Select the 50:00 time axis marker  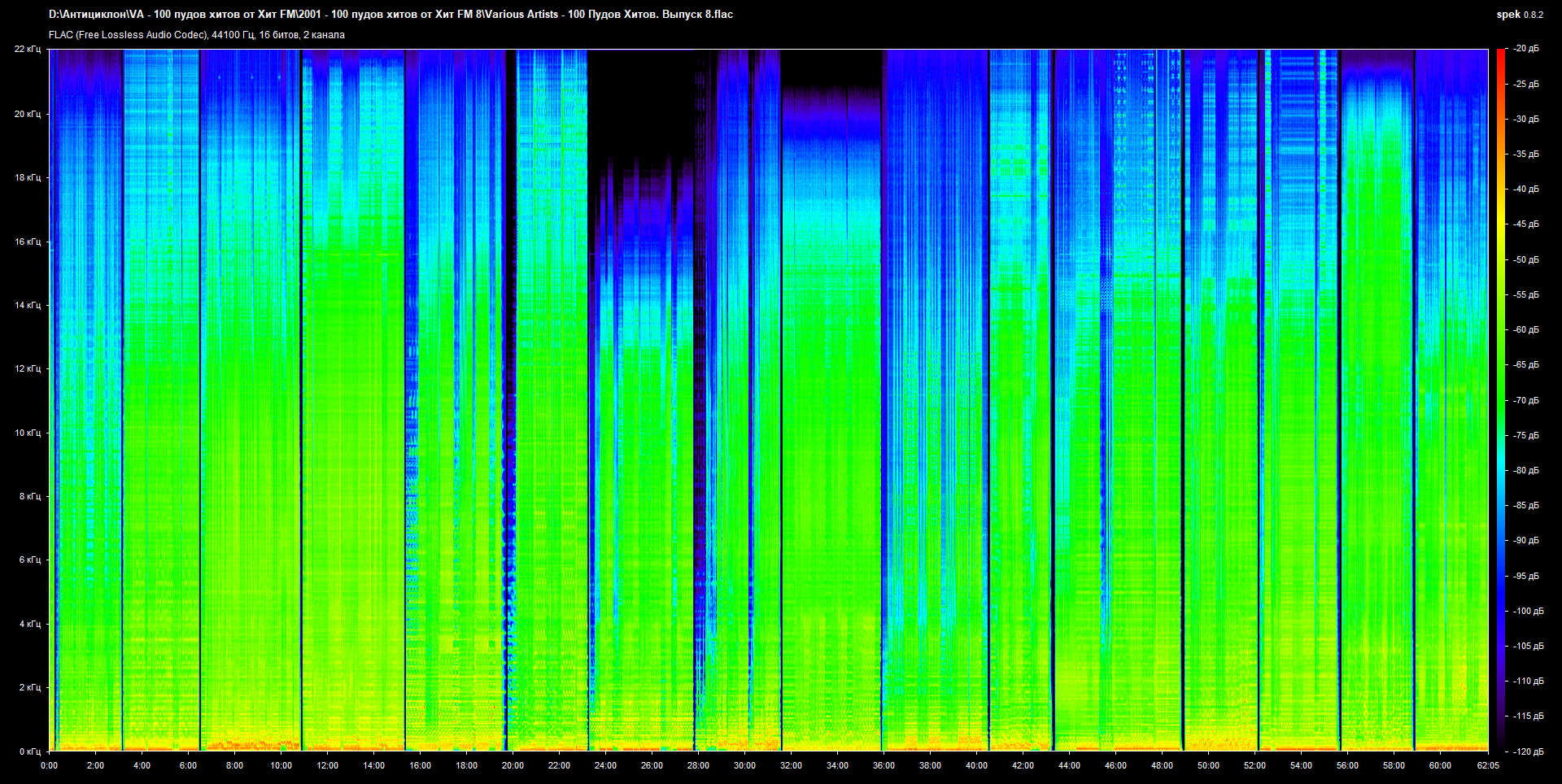point(1208,765)
